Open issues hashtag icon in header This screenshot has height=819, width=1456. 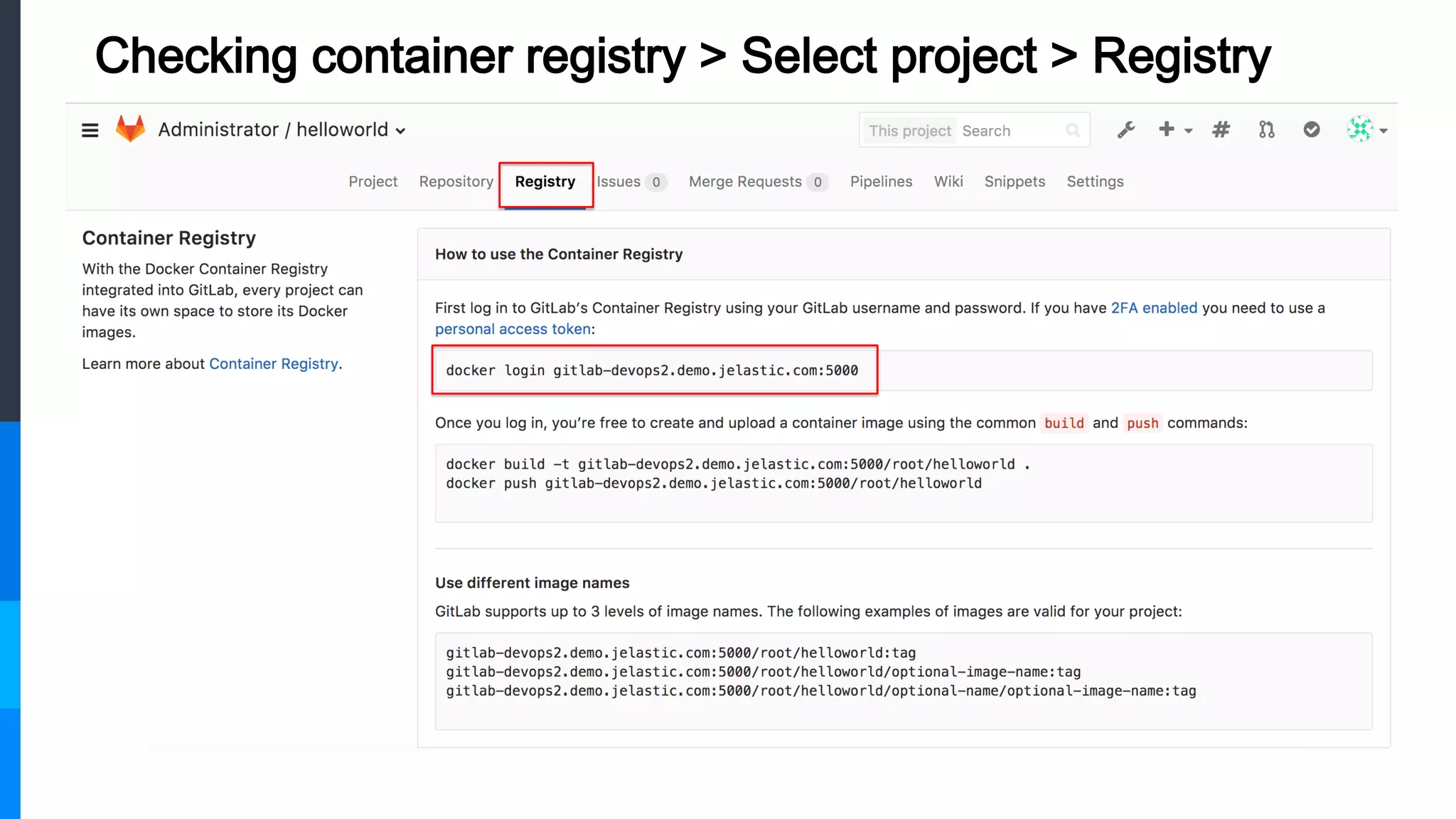(1221, 130)
